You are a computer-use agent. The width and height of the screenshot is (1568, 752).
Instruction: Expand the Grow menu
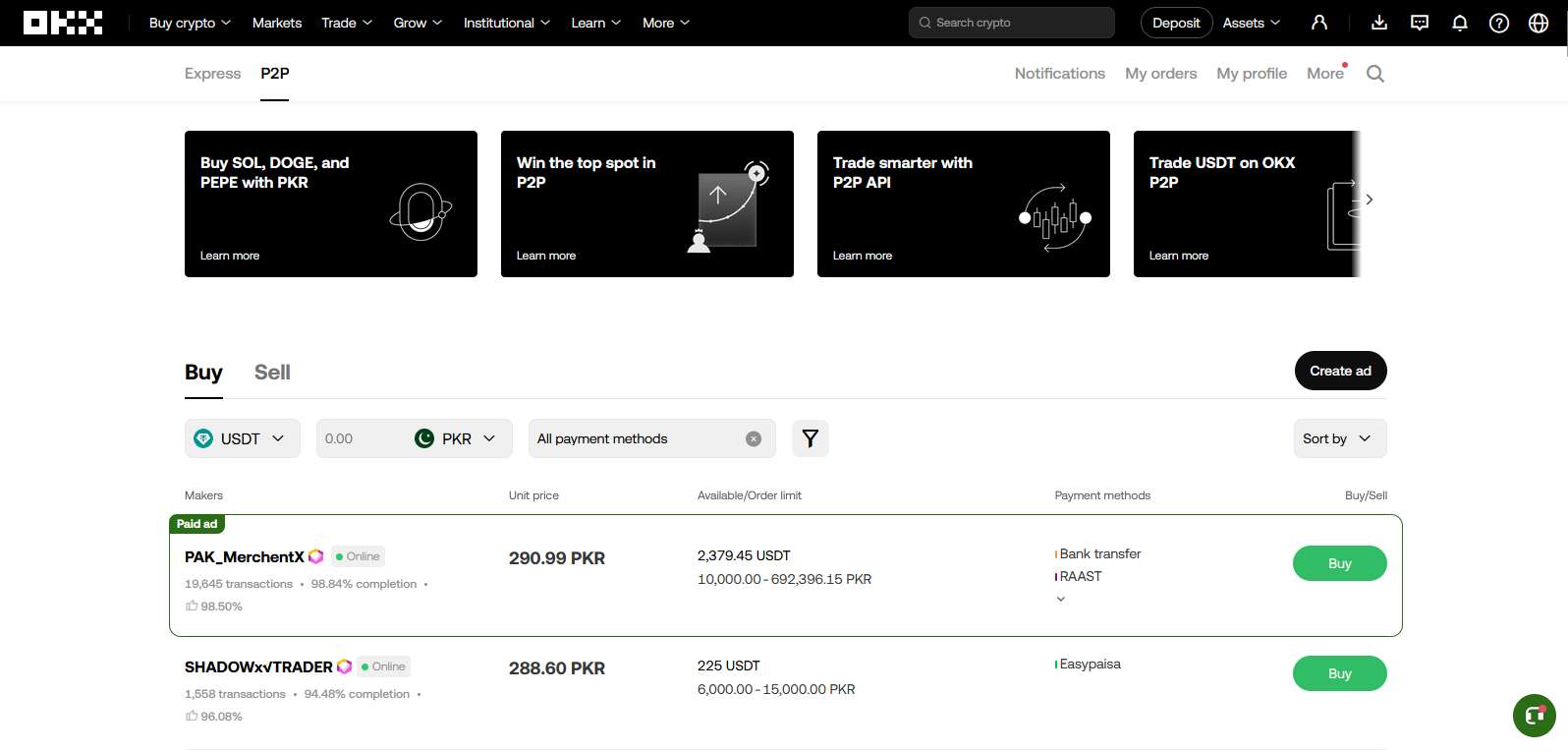[x=418, y=23]
